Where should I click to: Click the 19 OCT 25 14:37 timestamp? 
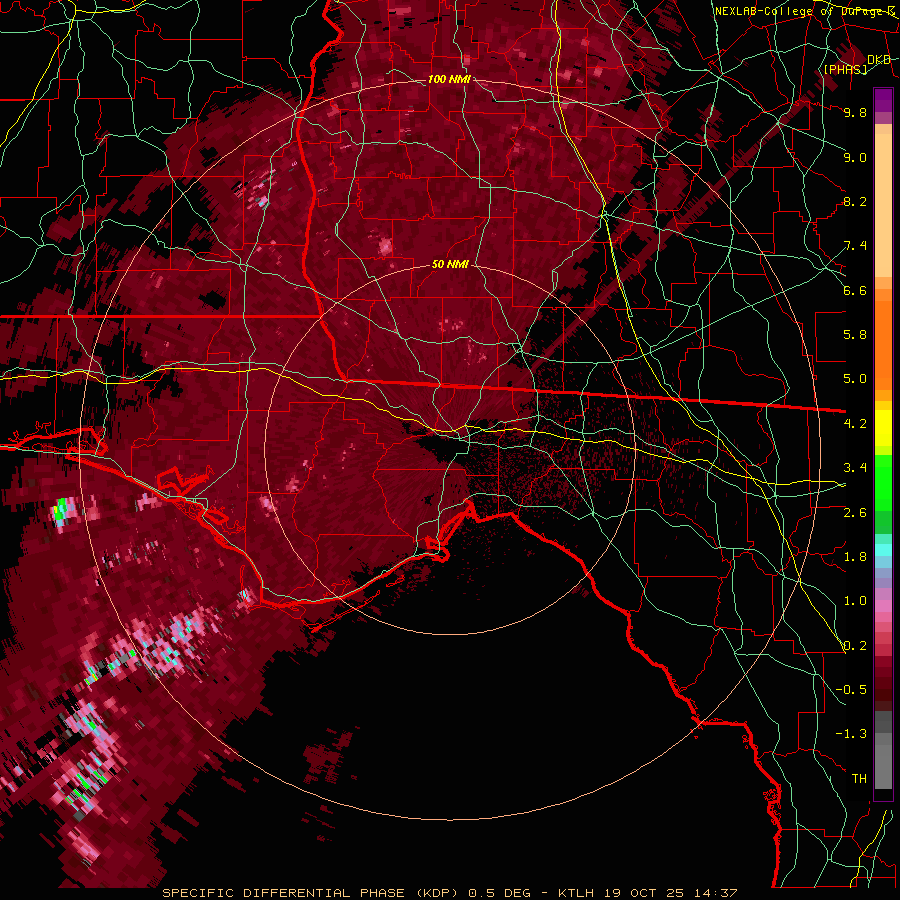[671, 893]
